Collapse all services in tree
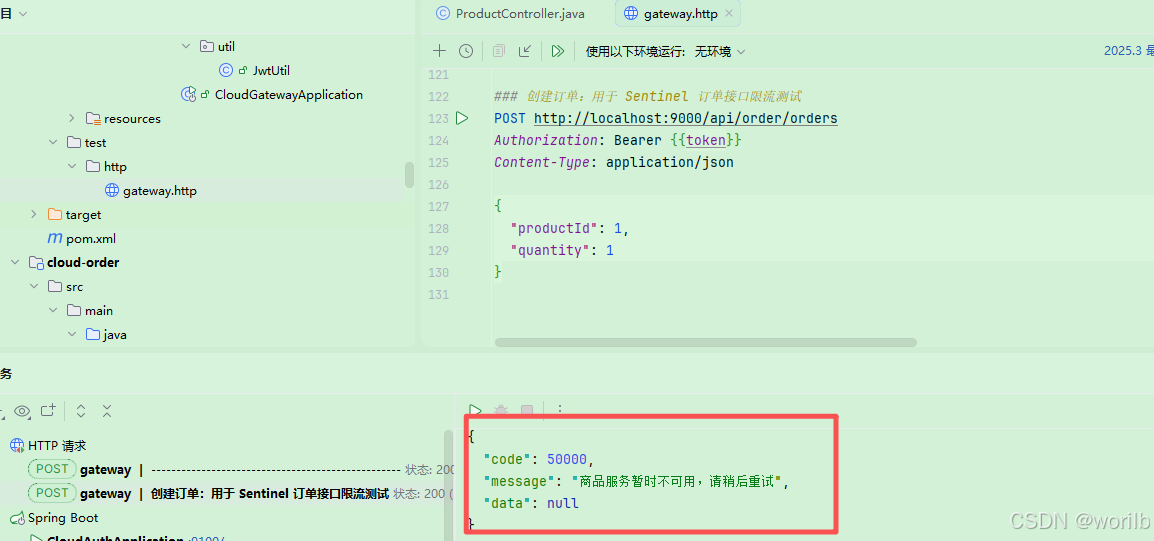The height and width of the screenshot is (541, 1154). [107, 411]
